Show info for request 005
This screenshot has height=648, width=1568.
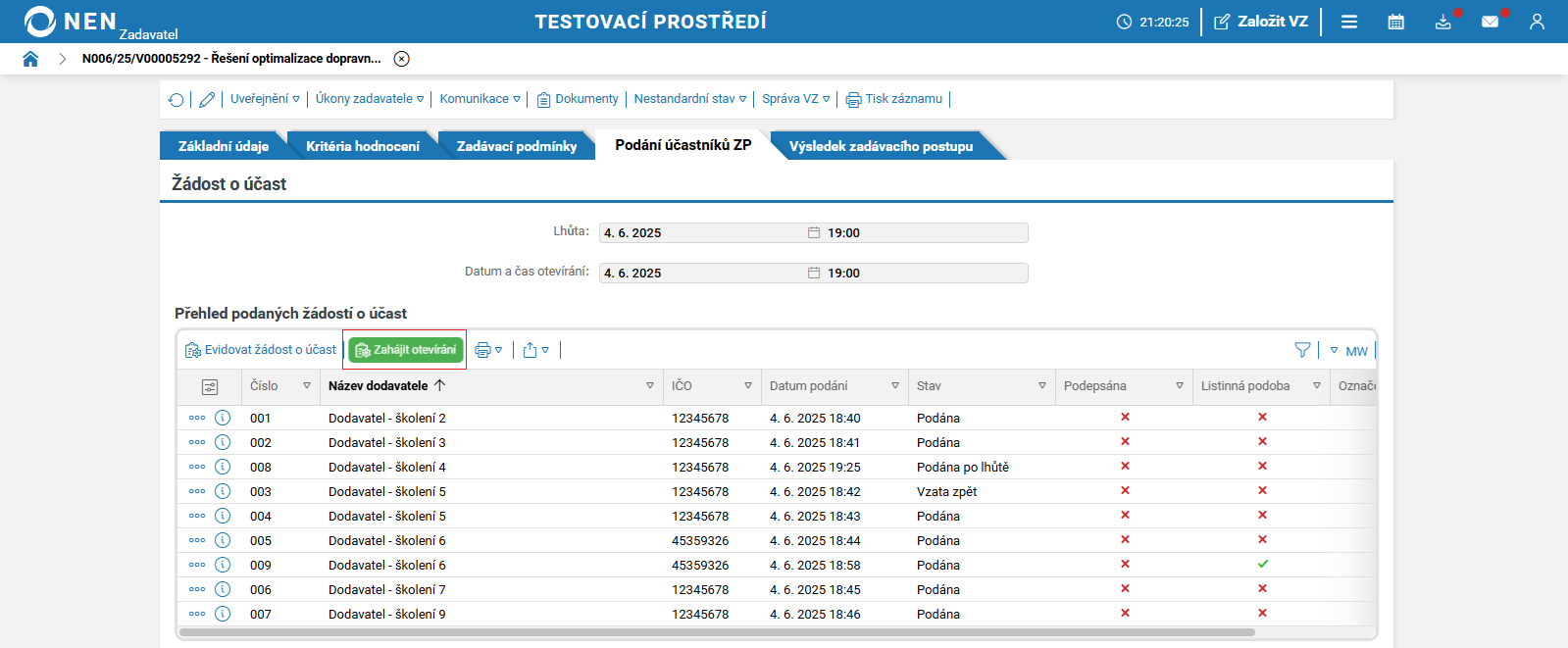pyautogui.click(x=223, y=540)
